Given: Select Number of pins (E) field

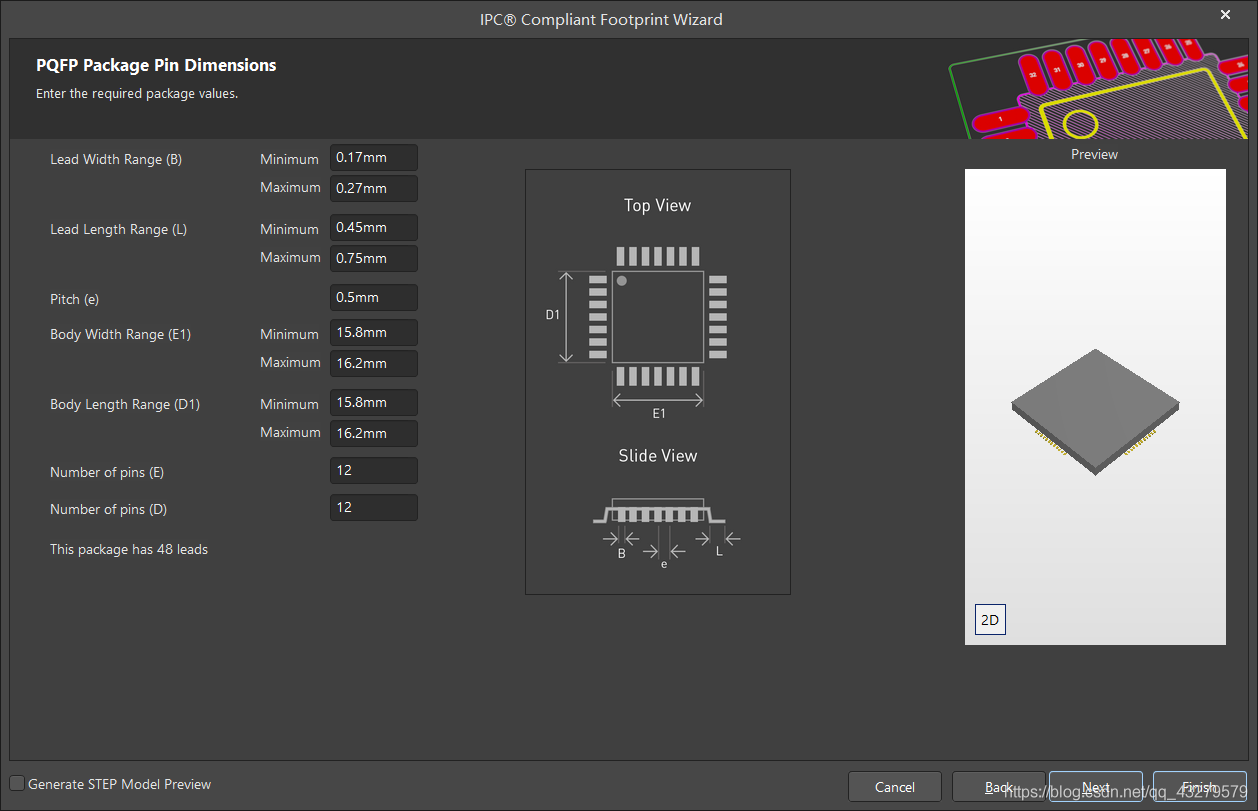Looking at the screenshot, I should 374,471.
